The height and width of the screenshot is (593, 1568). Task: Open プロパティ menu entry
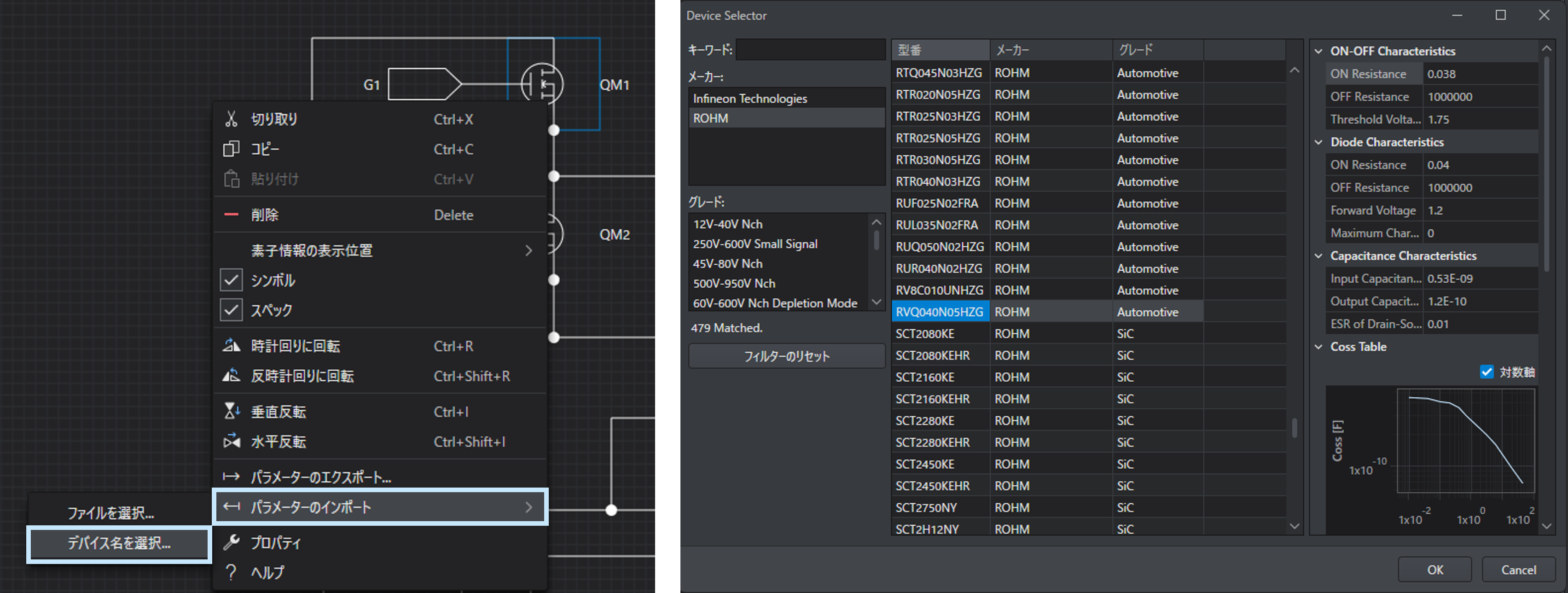point(379,542)
